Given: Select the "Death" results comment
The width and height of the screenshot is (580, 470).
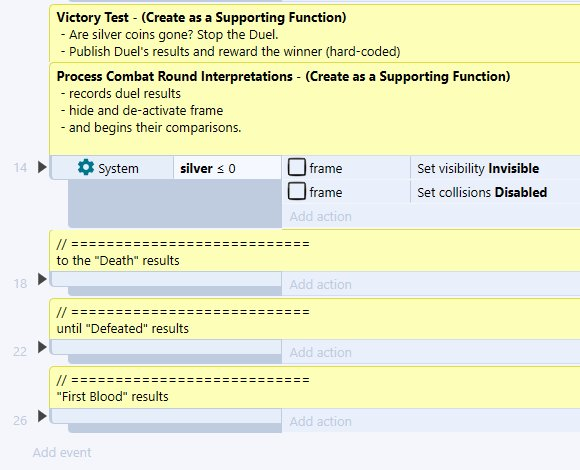Looking at the screenshot, I should 315,251.
